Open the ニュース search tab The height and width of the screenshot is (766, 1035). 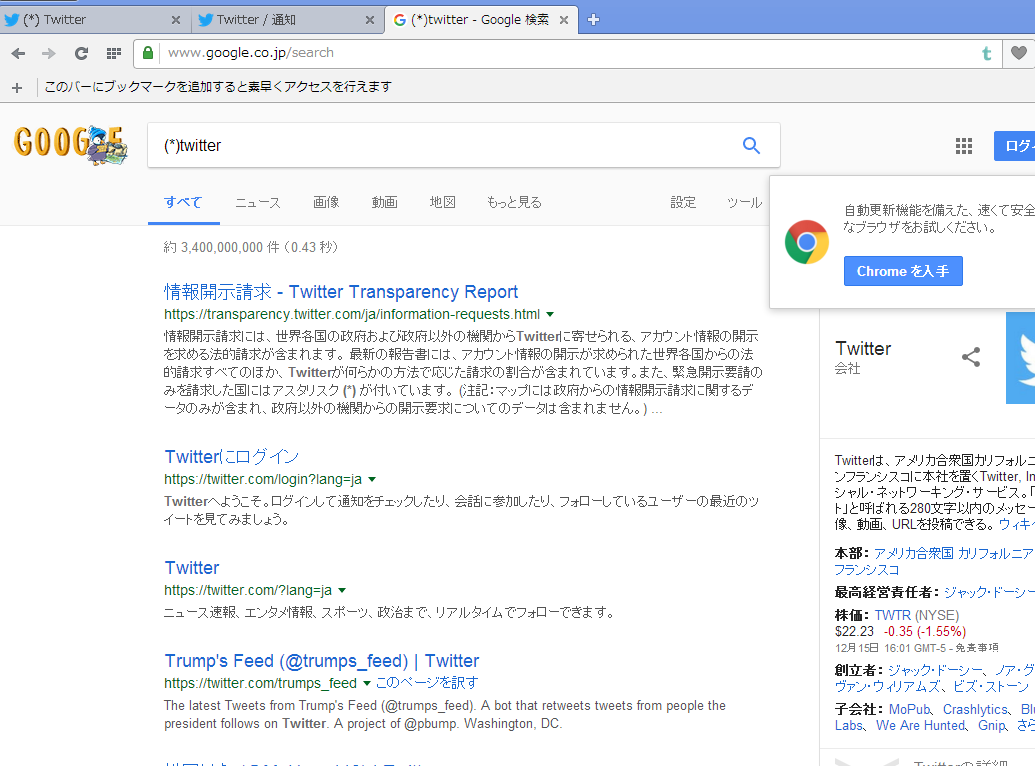[x=258, y=203]
